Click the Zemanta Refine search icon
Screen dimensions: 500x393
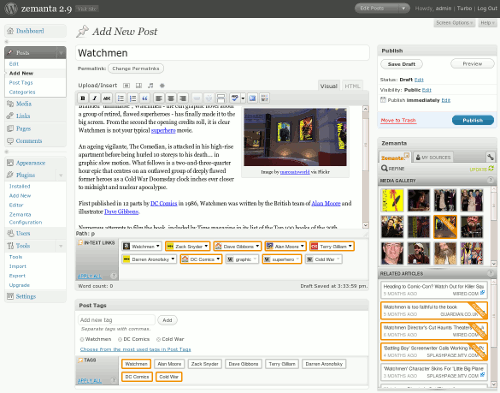[x=384, y=168]
